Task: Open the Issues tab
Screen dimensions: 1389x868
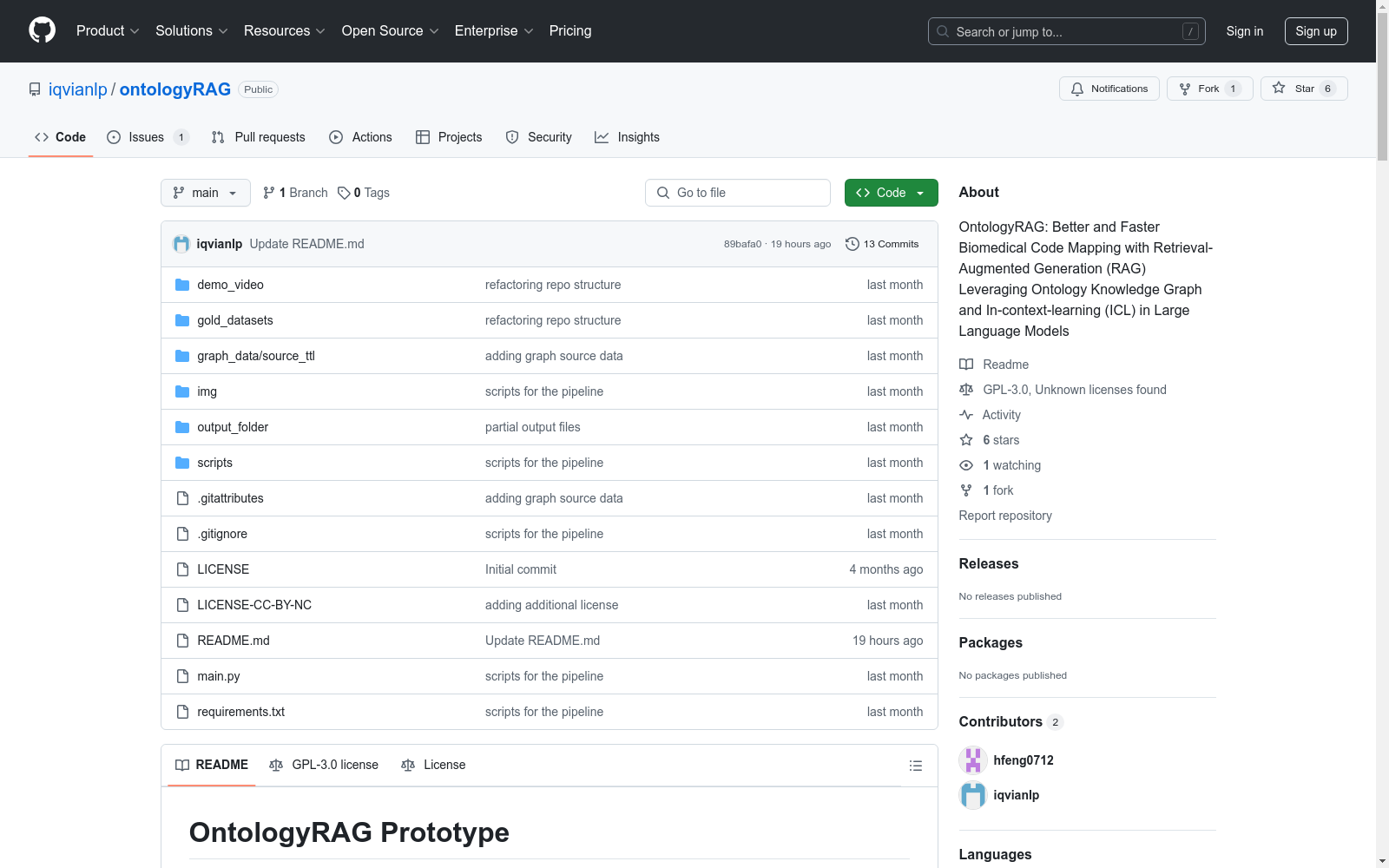Action: pyautogui.click(x=148, y=137)
